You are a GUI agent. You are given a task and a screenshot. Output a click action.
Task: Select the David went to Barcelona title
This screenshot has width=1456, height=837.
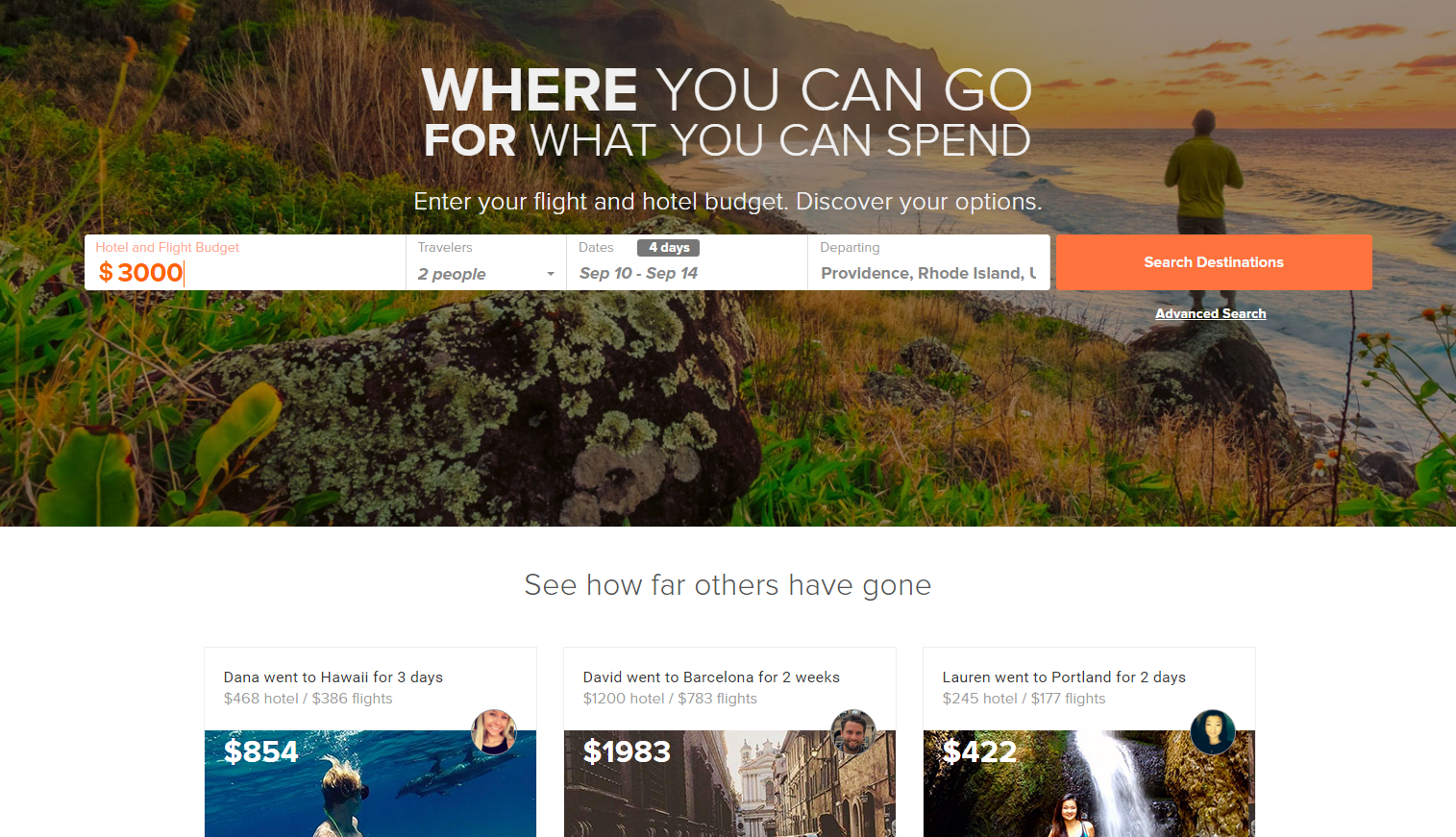711,677
